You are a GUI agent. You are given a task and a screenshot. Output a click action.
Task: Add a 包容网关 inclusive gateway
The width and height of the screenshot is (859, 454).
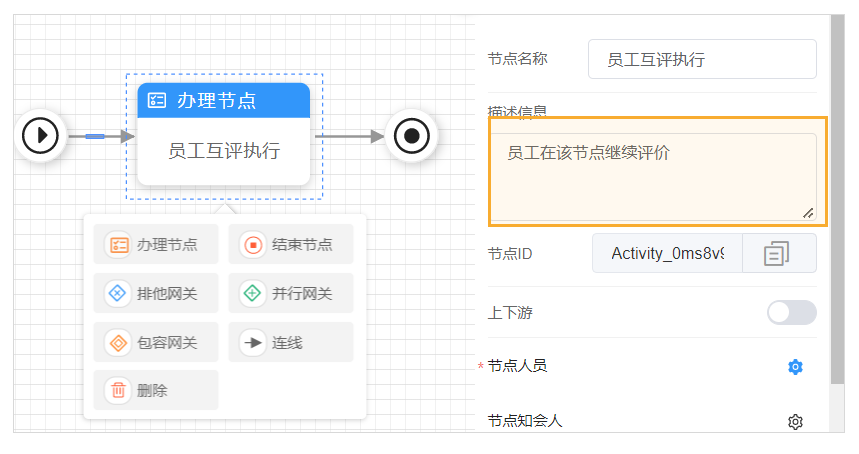click(x=155, y=343)
